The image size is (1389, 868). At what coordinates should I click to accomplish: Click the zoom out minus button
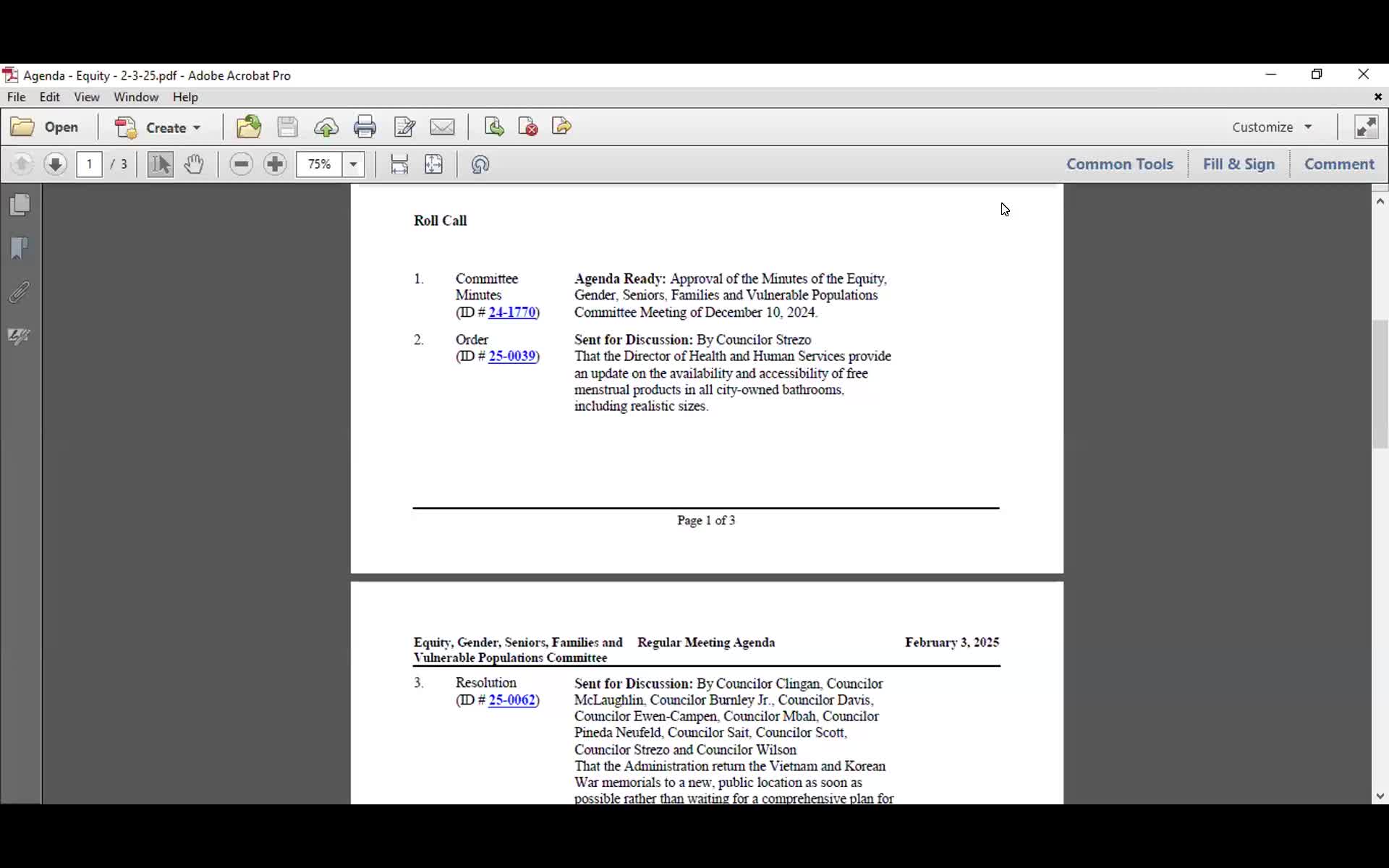tap(241, 164)
